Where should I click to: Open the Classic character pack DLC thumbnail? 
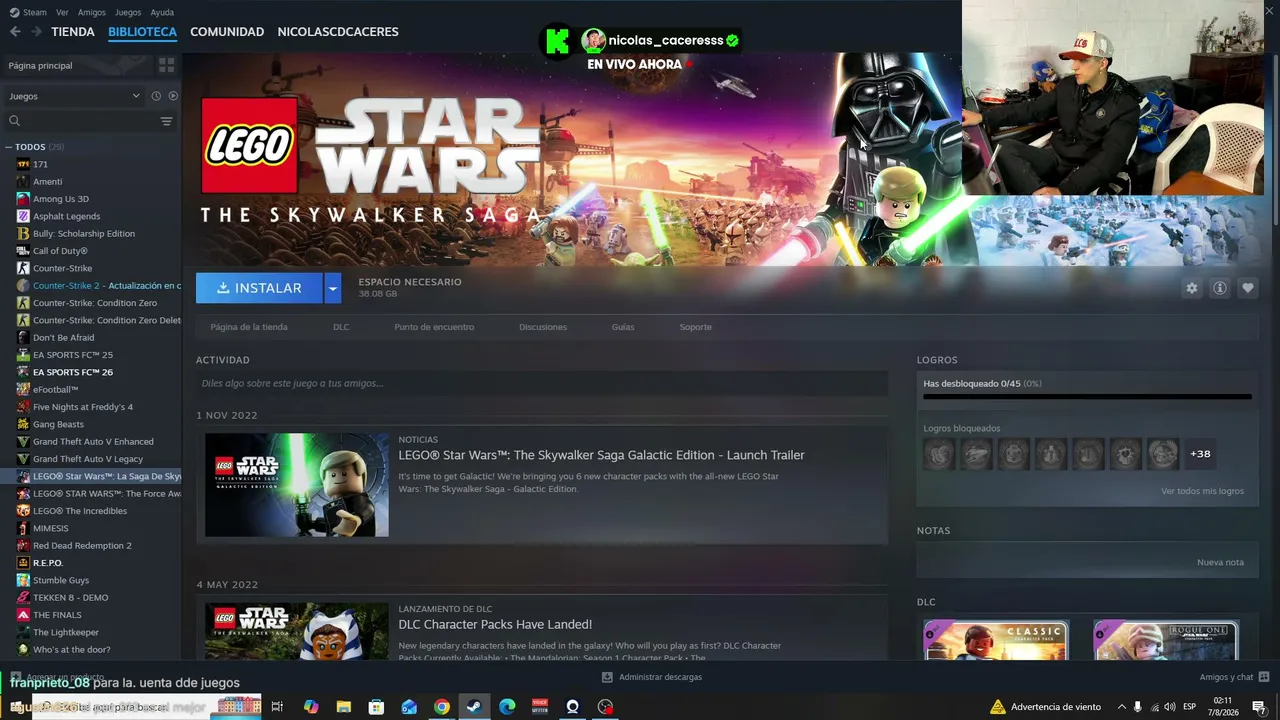pos(996,640)
